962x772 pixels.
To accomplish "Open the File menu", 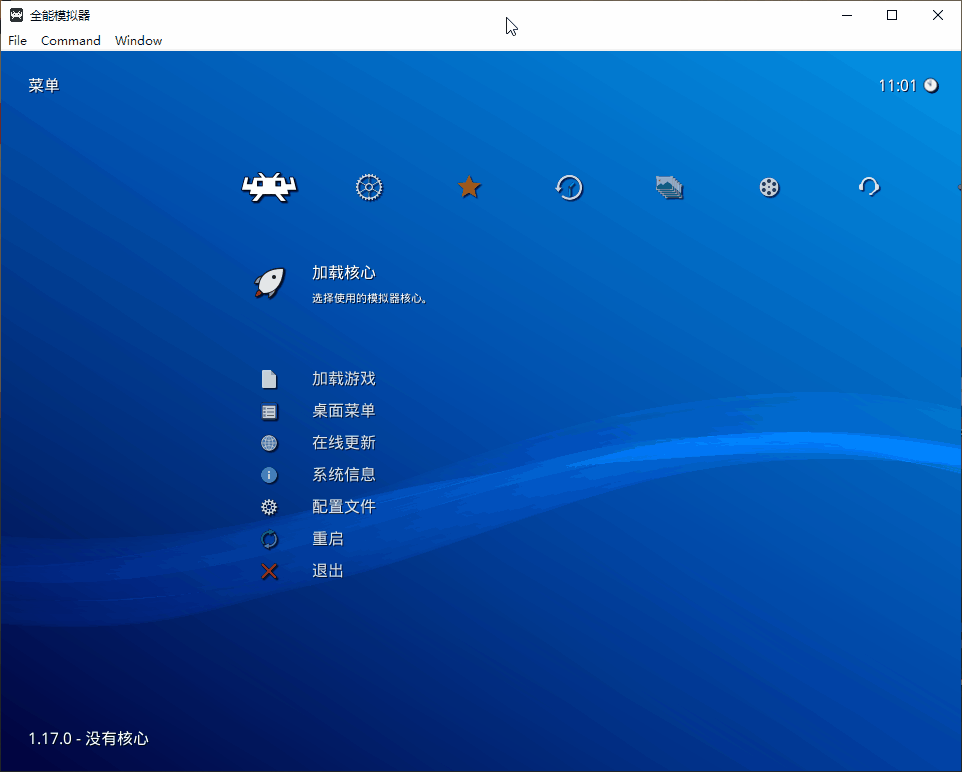I will click(x=17, y=41).
